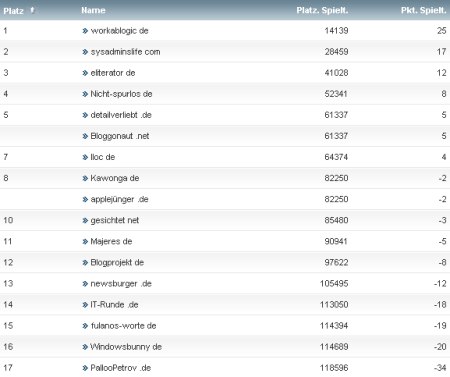The image size is (450, 377).
Task: Click arrow icon beside detailverliebt .de
Action: pos(85,115)
